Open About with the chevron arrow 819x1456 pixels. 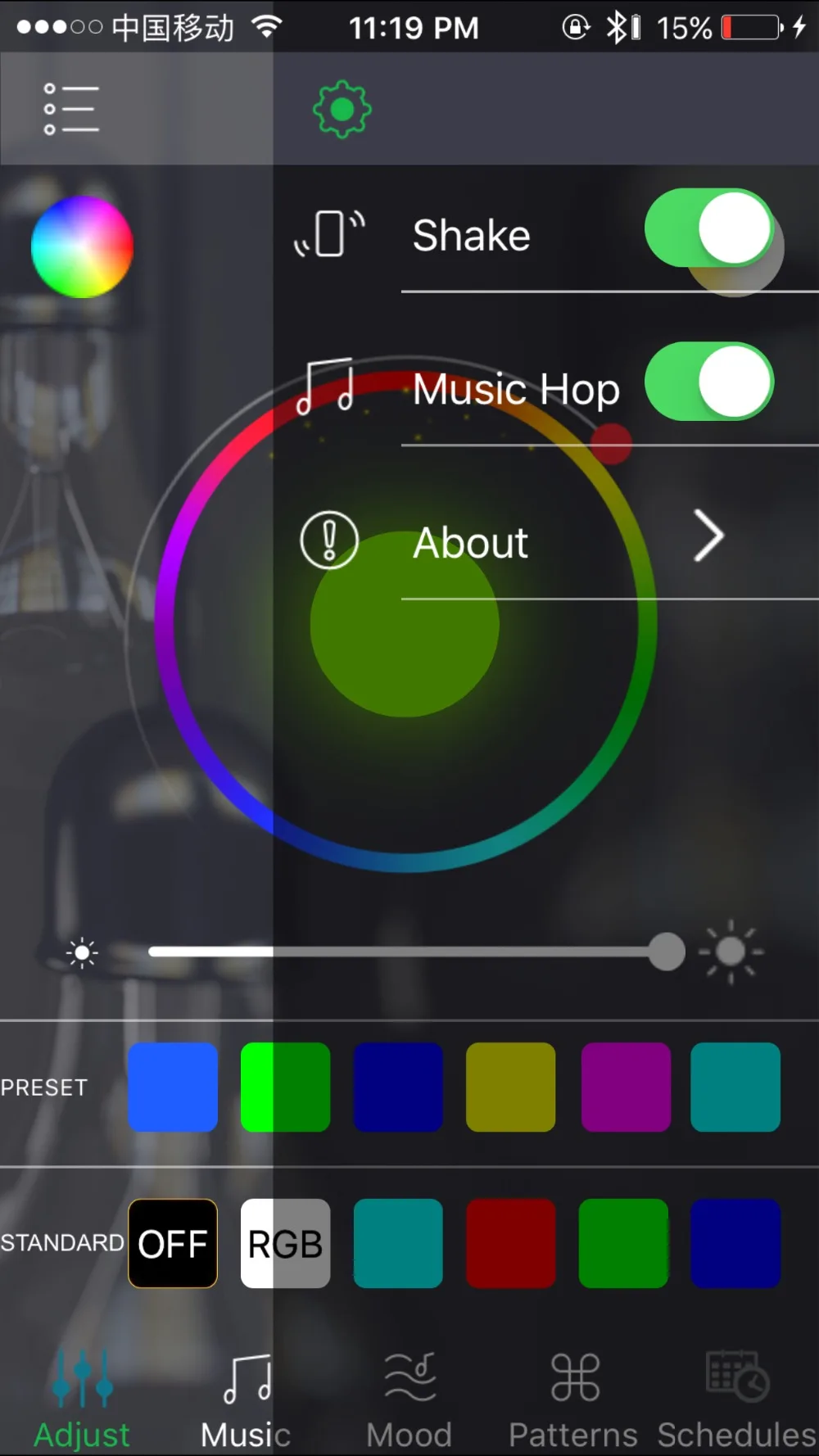tap(709, 536)
